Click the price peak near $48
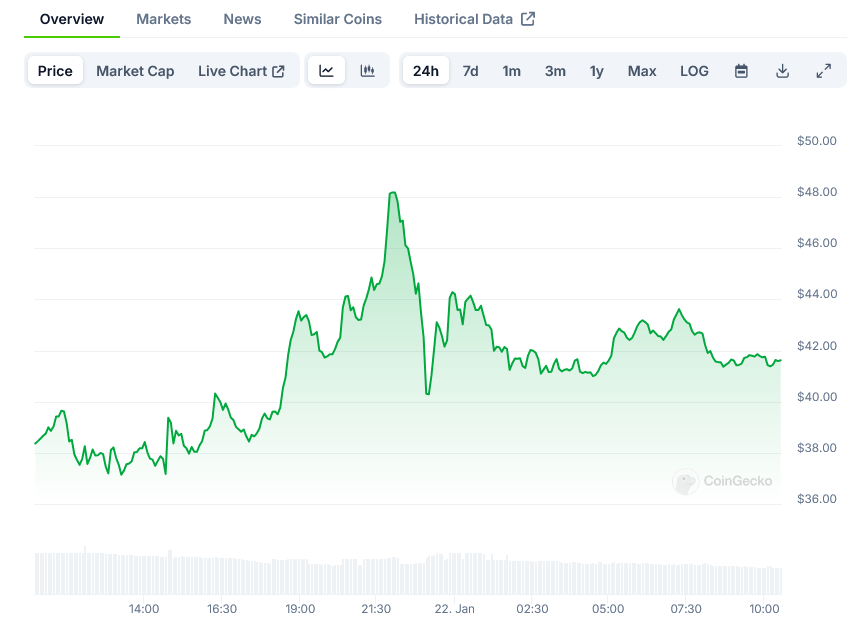847x625 pixels. pyautogui.click(x=393, y=193)
